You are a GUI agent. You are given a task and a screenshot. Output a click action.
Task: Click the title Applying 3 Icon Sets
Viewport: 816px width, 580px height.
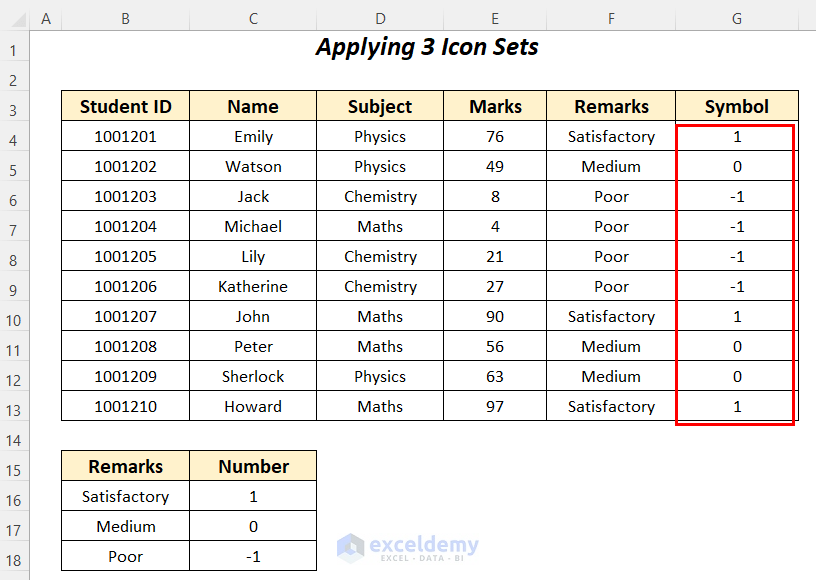[x=427, y=47]
